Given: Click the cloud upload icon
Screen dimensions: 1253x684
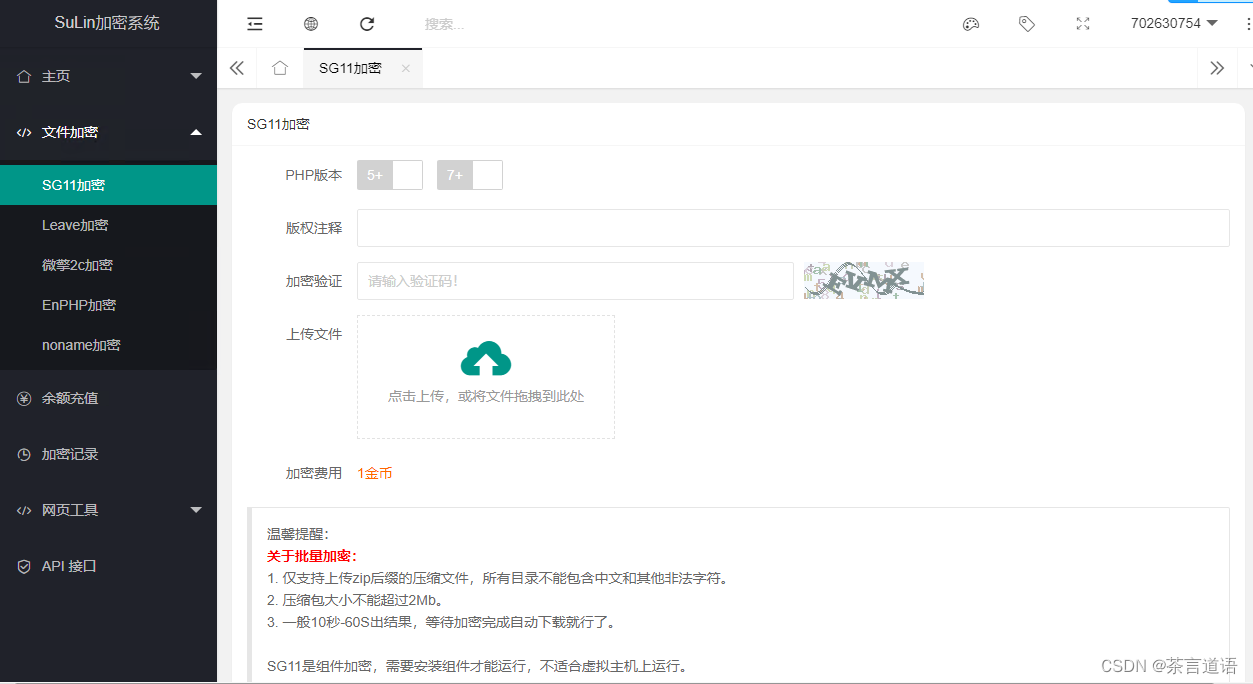Looking at the screenshot, I should coord(486,359).
